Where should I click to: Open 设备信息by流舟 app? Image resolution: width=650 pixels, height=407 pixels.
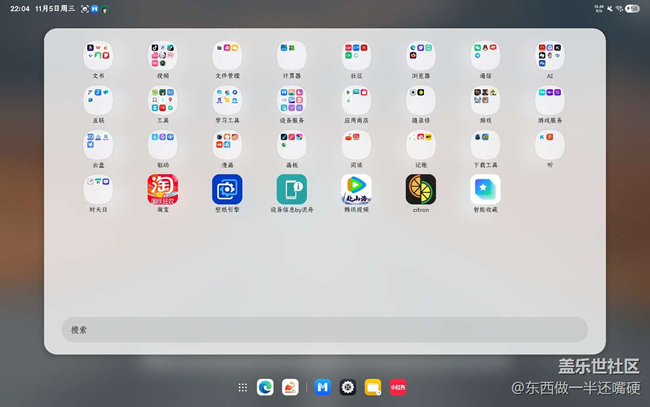click(292, 189)
